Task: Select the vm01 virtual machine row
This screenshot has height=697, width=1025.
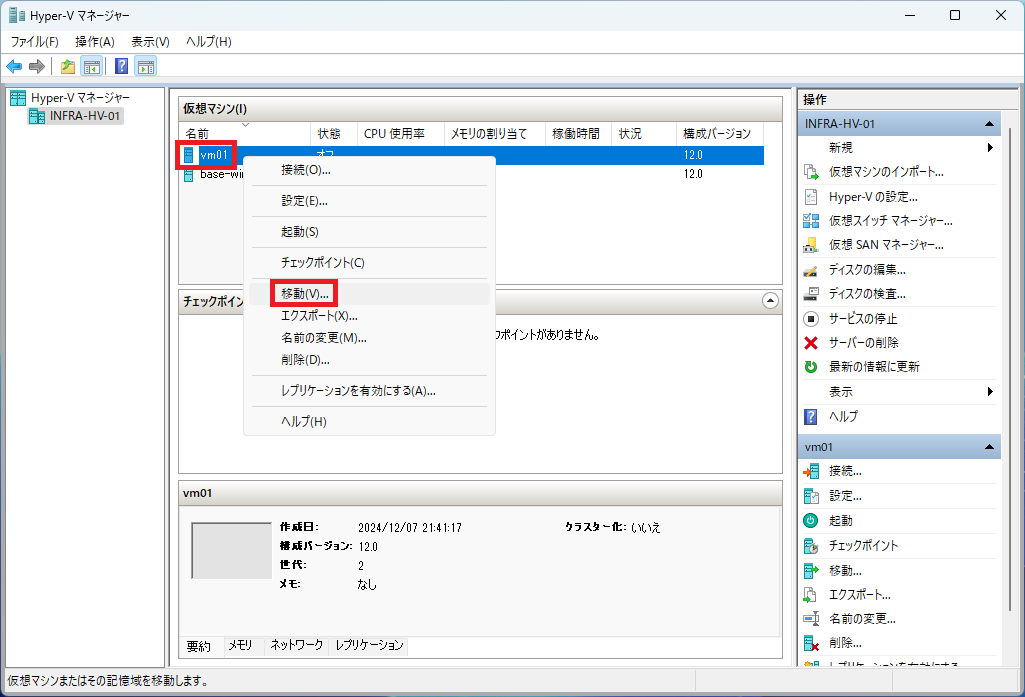Action: coord(471,155)
